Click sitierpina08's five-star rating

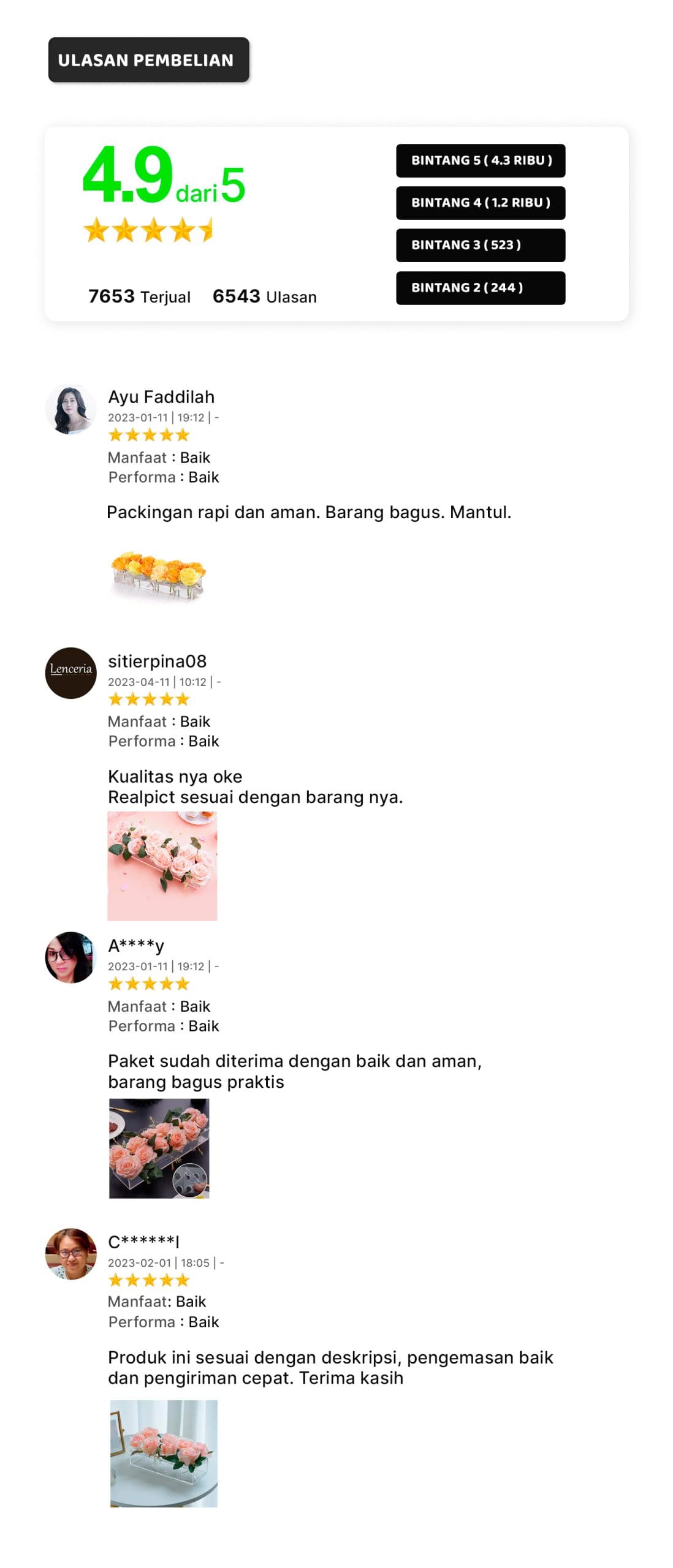[x=149, y=699]
